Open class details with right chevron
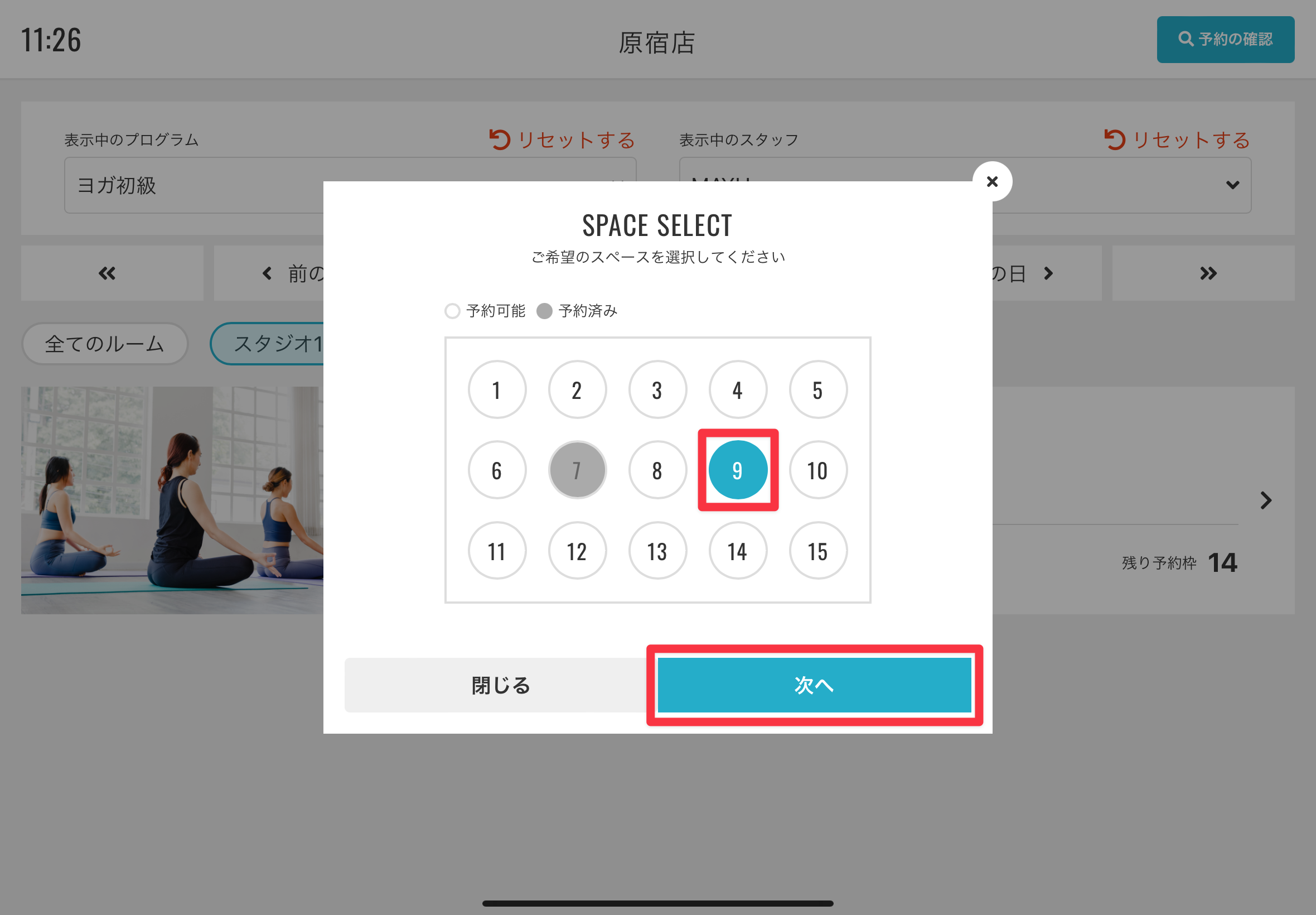Viewport: 1316px width, 915px height. [x=1266, y=500]
